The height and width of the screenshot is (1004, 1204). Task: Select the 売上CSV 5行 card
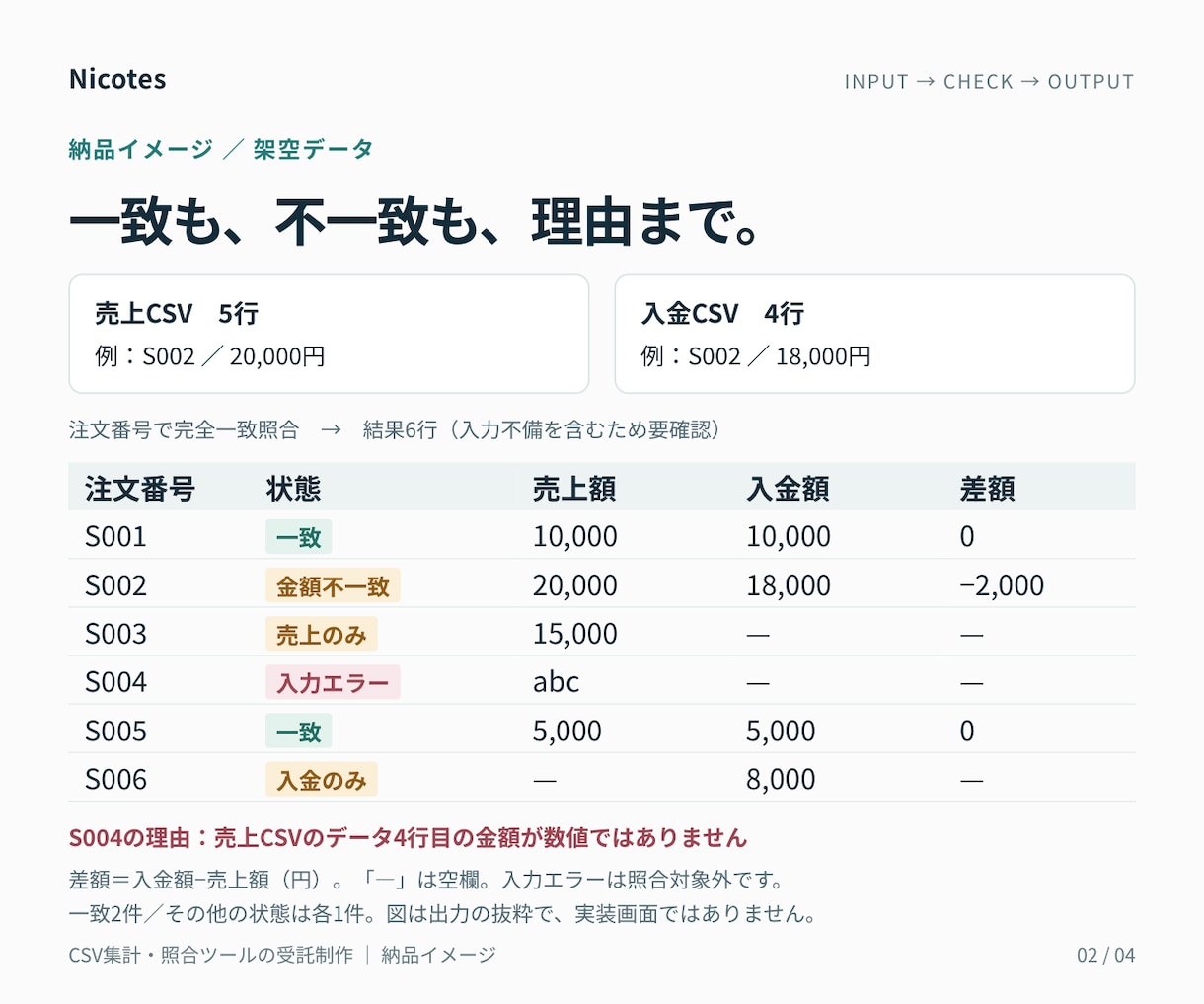(x=329, y=334)
